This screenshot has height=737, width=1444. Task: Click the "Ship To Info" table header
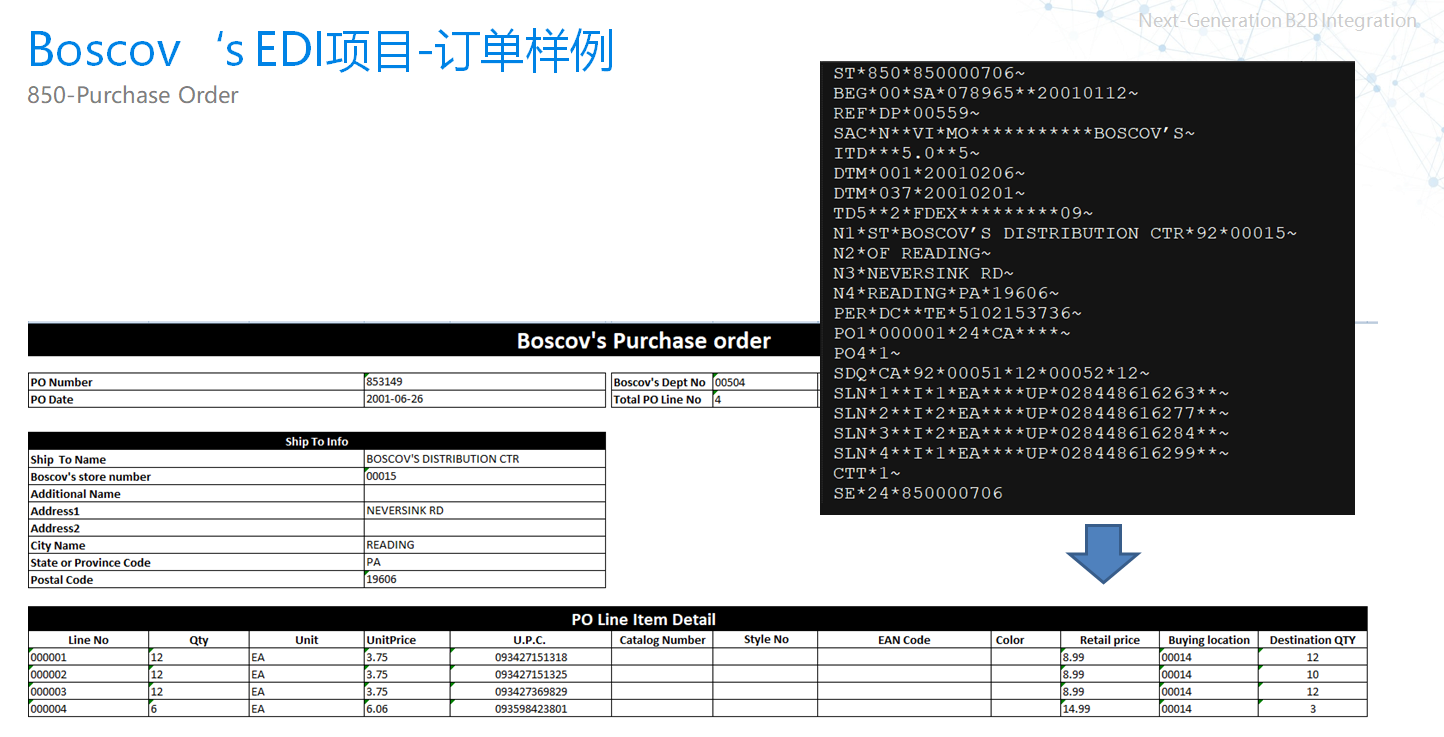(317, 441)
